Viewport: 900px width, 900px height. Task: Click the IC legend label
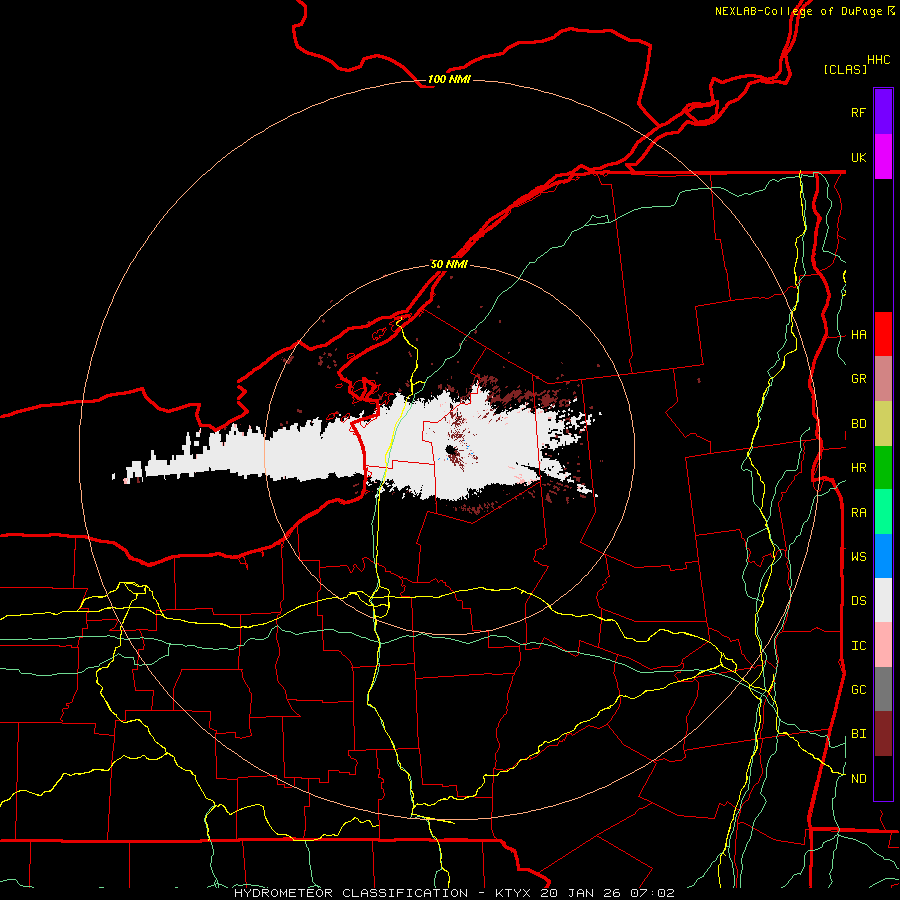click(x=858, y=646)
